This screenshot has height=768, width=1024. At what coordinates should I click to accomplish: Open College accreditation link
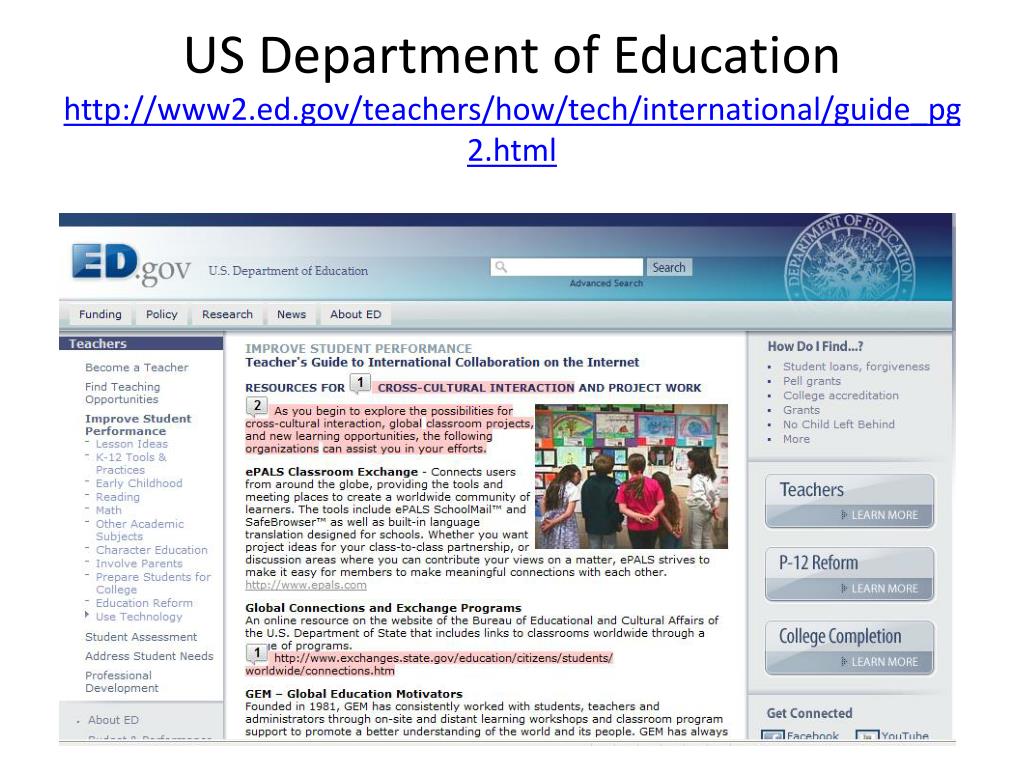click(x=840, y=395)
